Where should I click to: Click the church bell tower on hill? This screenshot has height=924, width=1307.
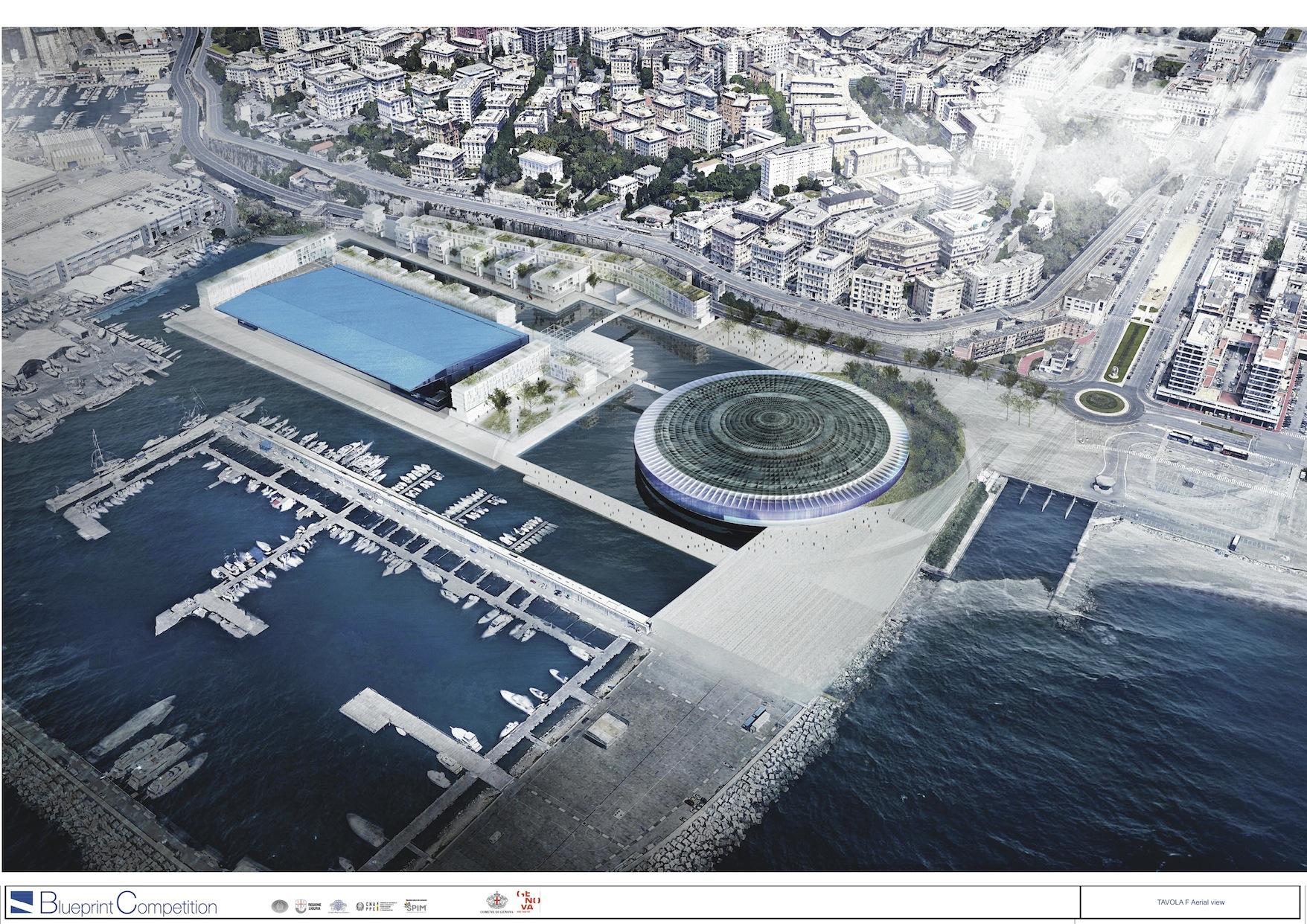(x=559, y=56)
